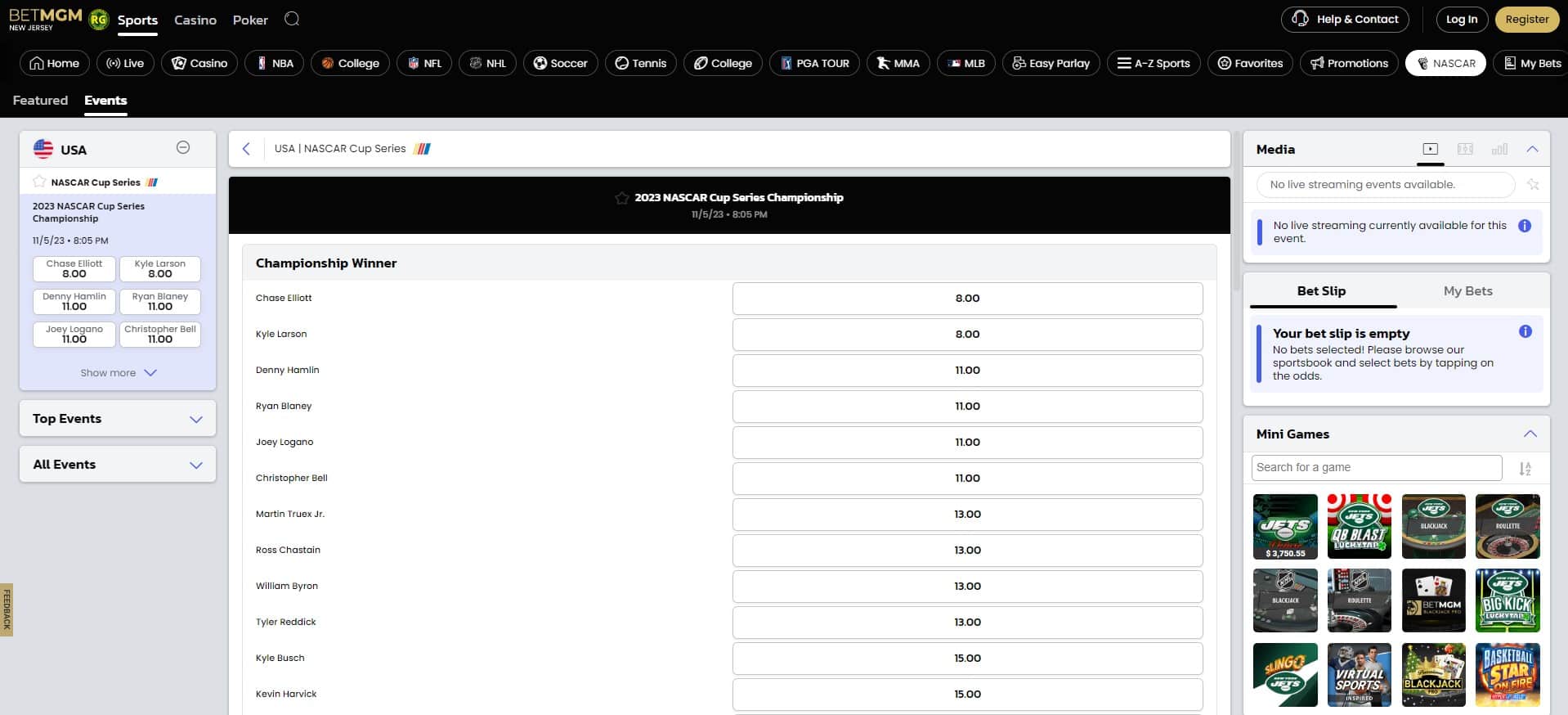This screenshot has width=1568, height=715.
Task: Select Denny Hamlin 11.00 in sidebar
Action: coord(74,302)
